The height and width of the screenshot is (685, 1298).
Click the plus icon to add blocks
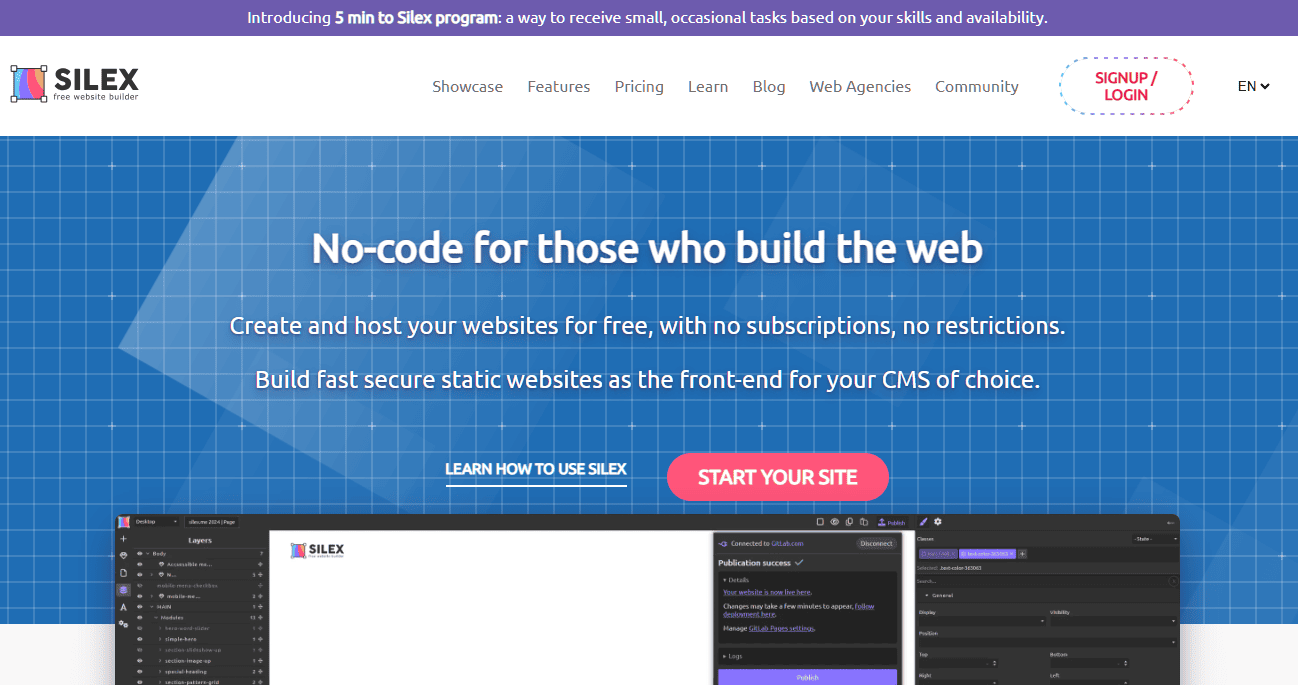click(123, 539)
